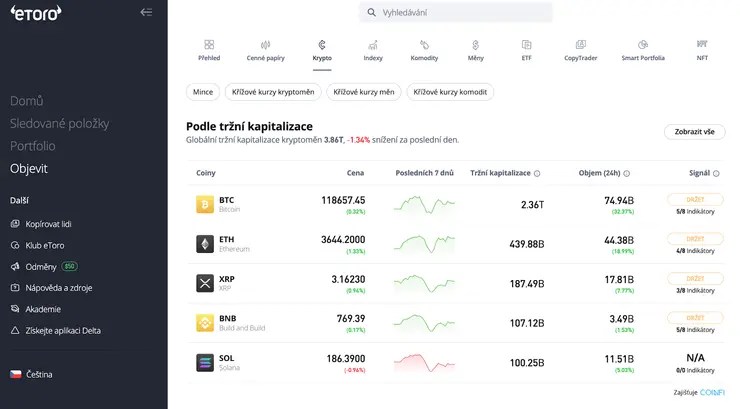Open the Čeština language selector
This screenshot has height=409, width=740.
click(38, 374)
